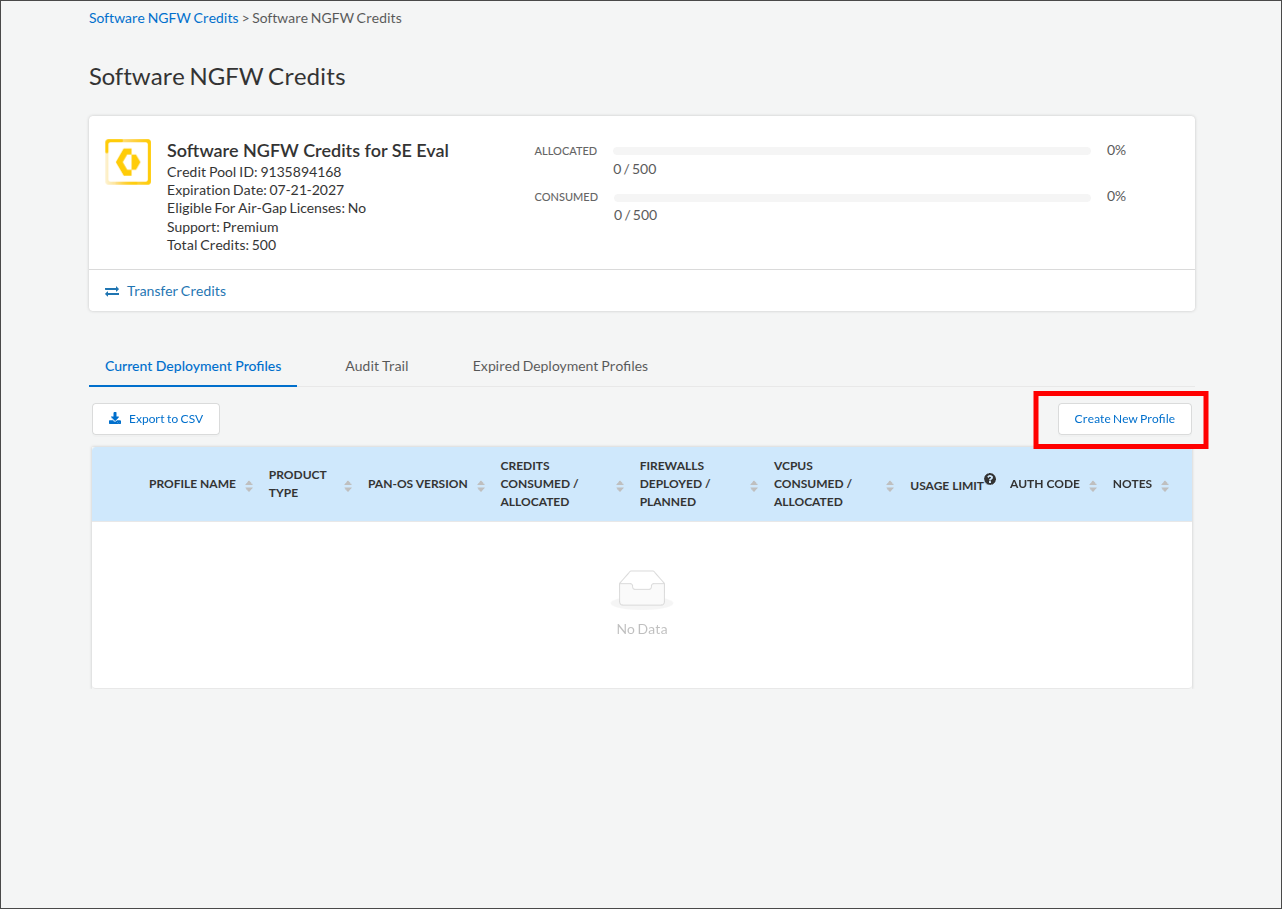This screenshot has width=1282, height=909.
Task: Sort by vCPUs Consumed / Allocated arrows
Action: tap(890, 485)
